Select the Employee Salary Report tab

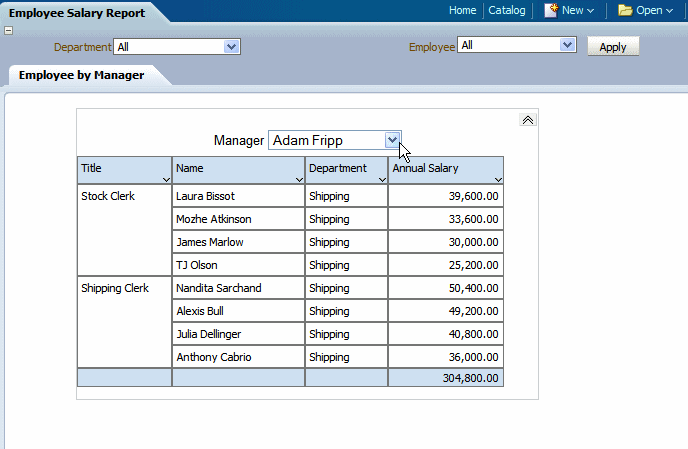(77, 13)
